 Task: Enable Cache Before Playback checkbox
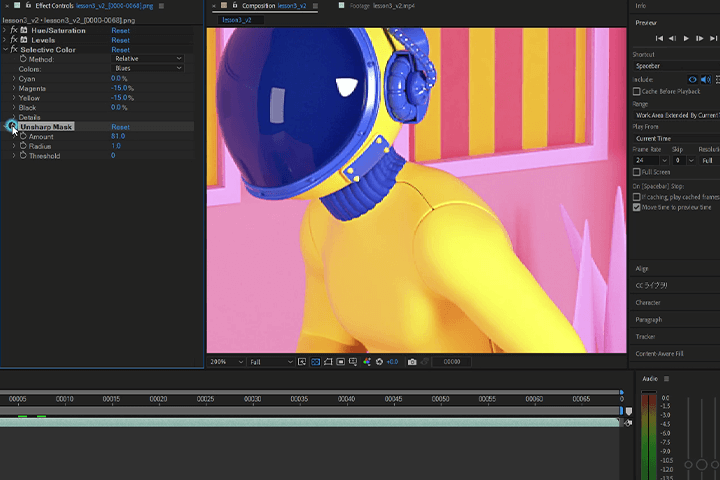point(636,91)
